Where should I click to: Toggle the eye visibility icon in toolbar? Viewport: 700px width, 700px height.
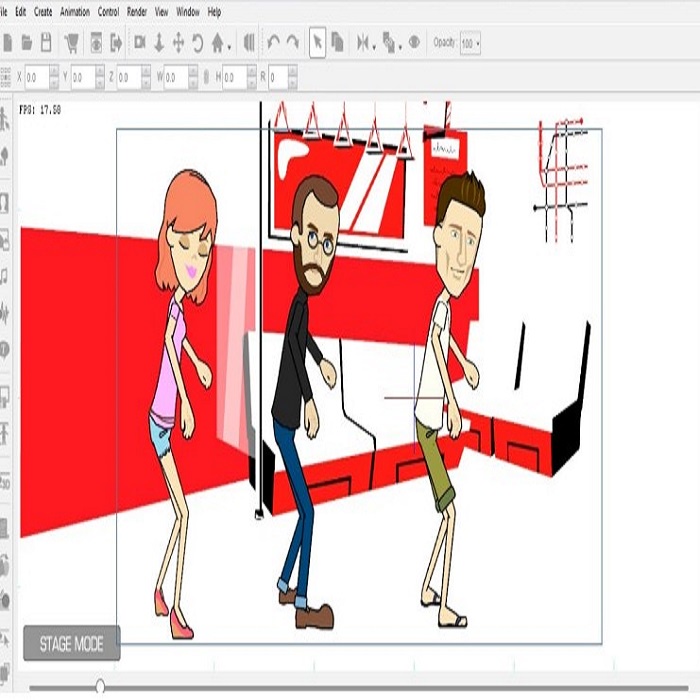pyautogui.click(x=413, y=43)
